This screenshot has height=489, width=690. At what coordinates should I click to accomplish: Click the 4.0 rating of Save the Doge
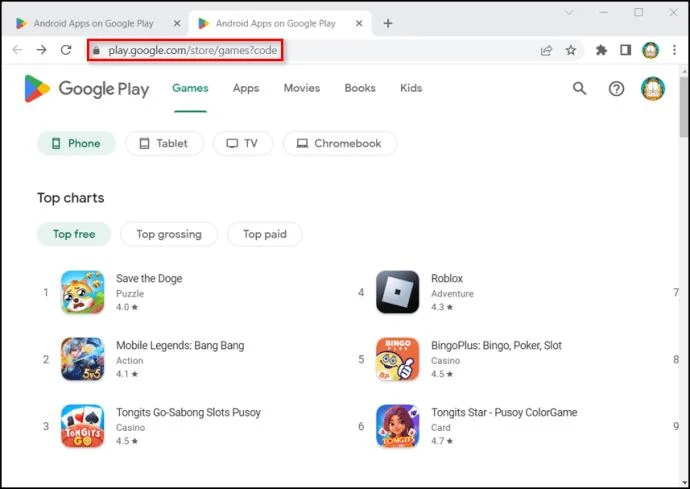point(127,307)
